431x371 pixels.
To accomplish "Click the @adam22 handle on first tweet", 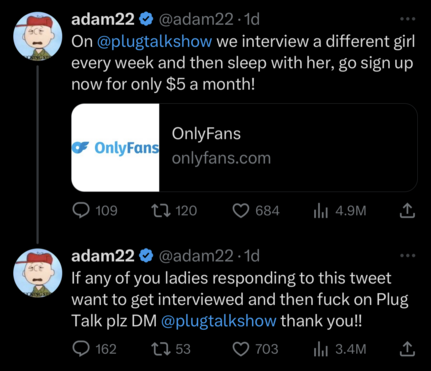I will (196, 20).
